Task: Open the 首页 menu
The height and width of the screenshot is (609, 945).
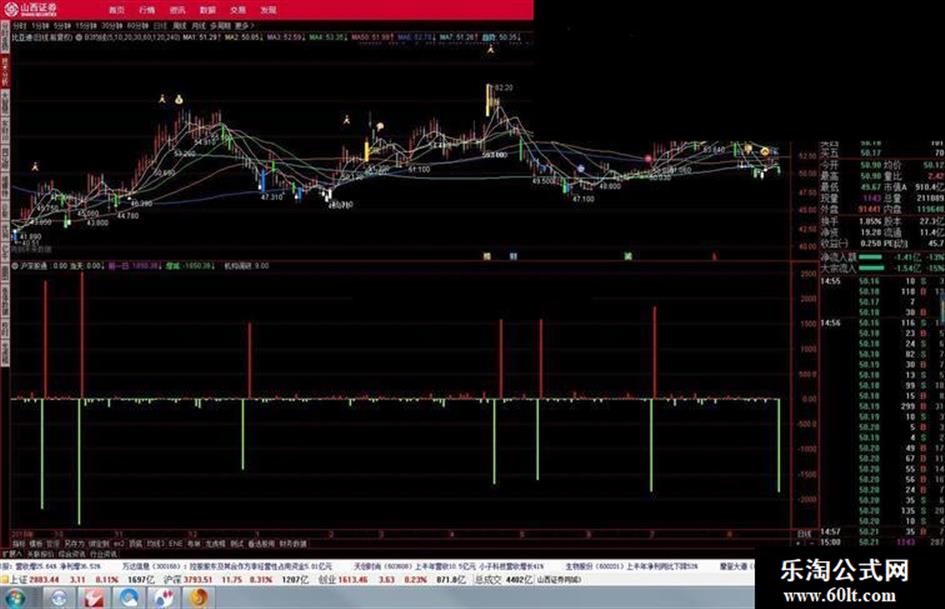Action: pyautogui.click(x=117, y=10)
